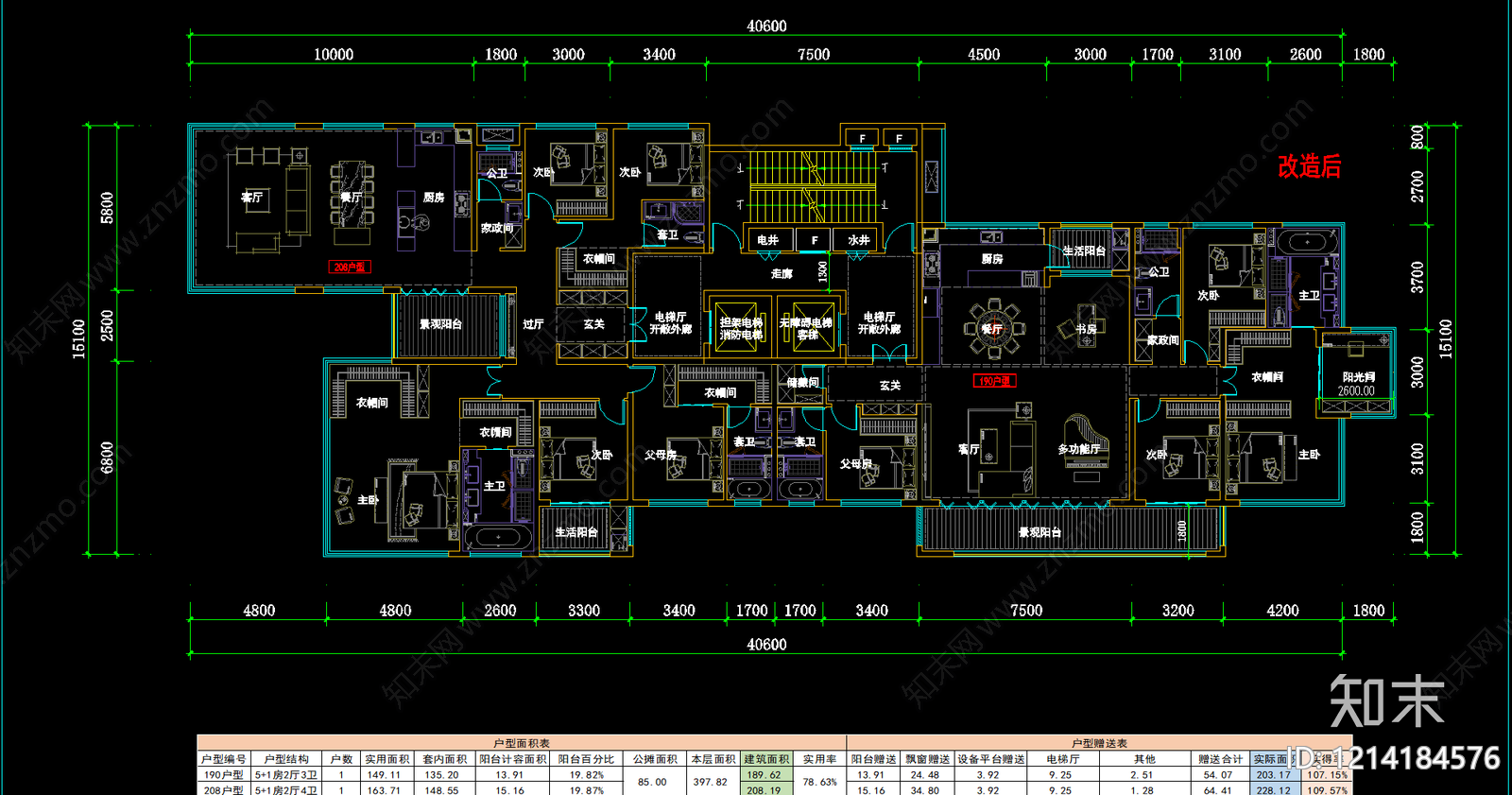Click the 5800 vertical dimension

click(x=107, y=207)
